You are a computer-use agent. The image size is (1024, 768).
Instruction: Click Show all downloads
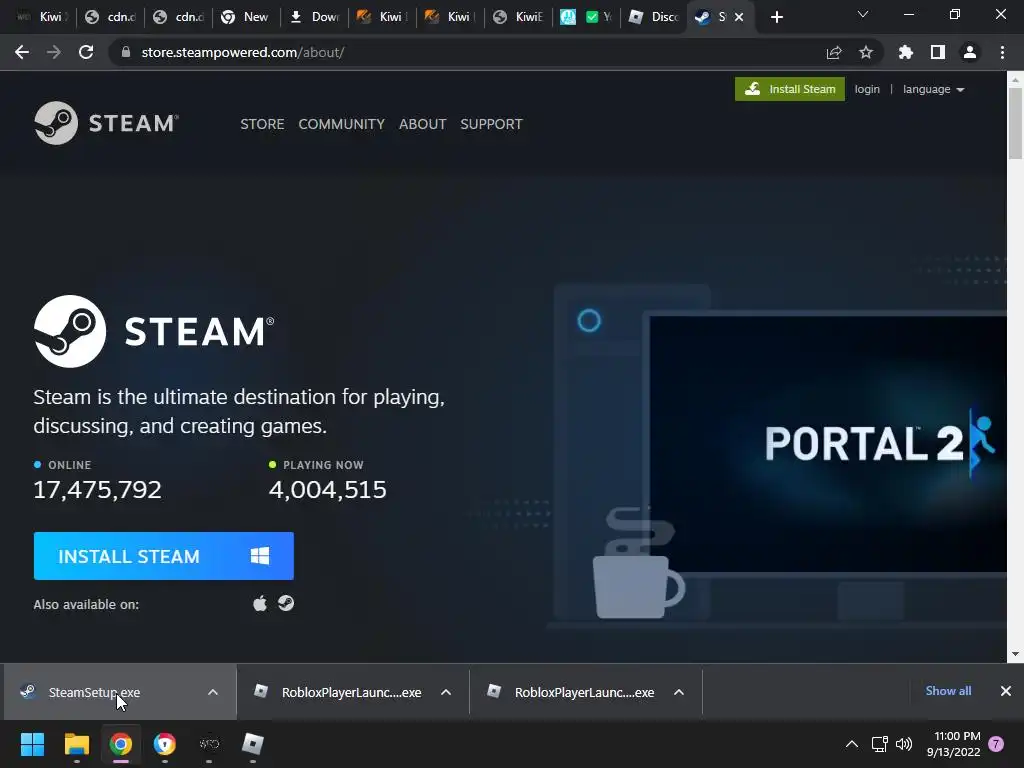[x=948, y=691]
